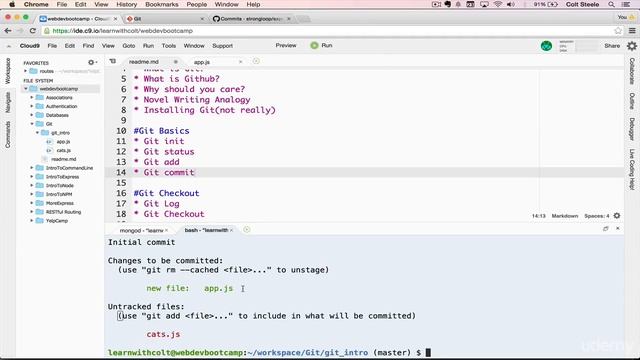Viewport: 640px width, 360px height.
Task: Click Chrome's back arrow
Action: point(8,31)
